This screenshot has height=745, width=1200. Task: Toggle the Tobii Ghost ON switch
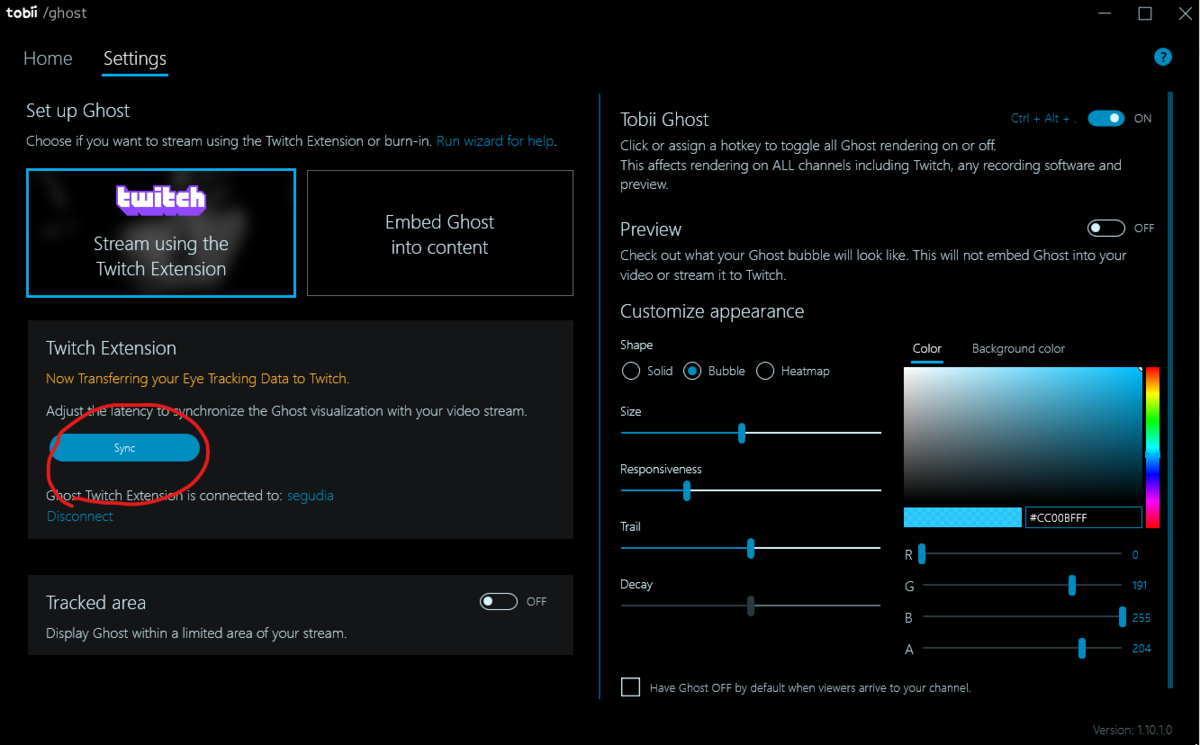pyautogui.click(x=1106, y=118)
